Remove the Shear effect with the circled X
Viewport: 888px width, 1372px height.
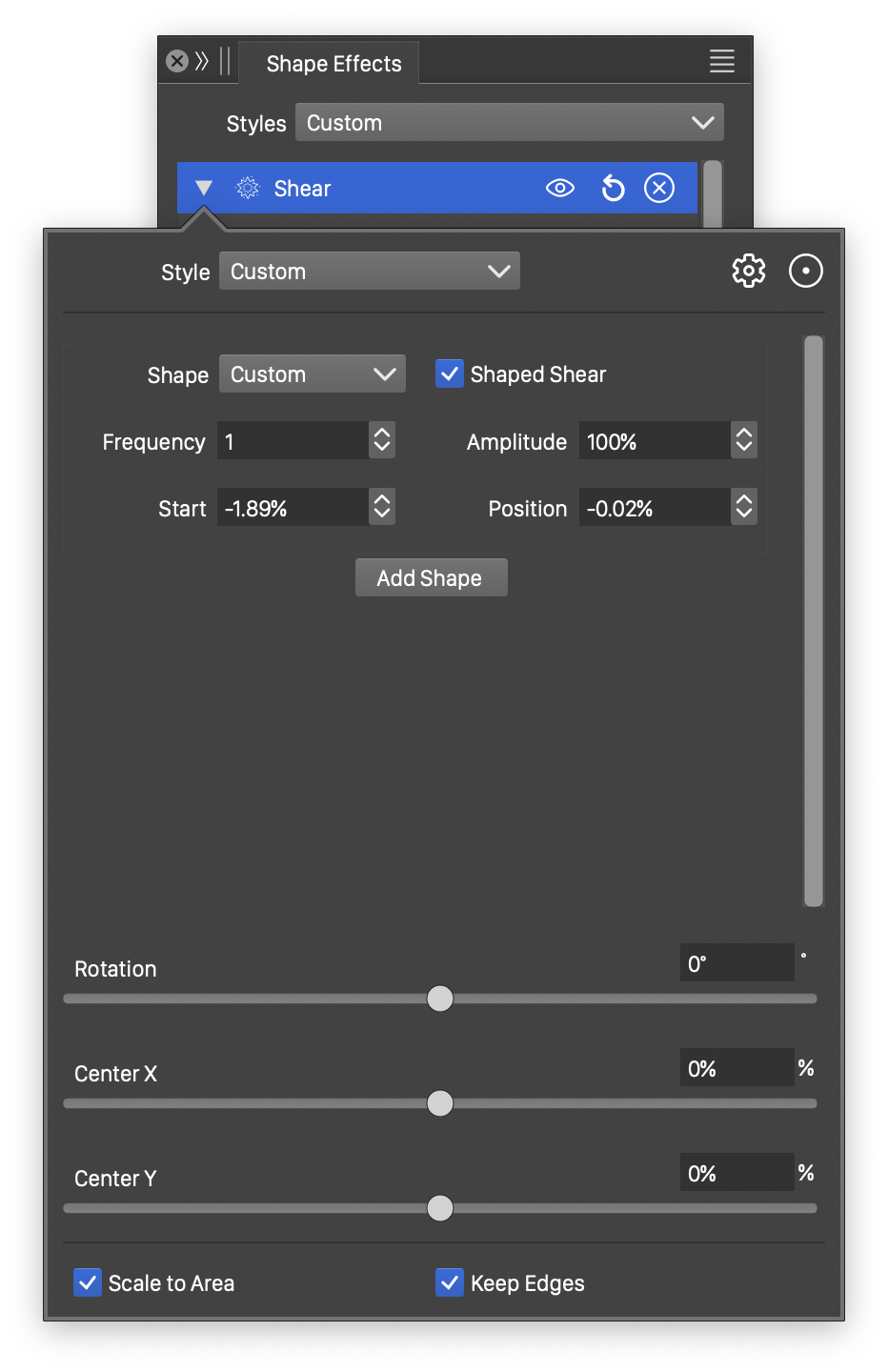click(x=659, y=189)
